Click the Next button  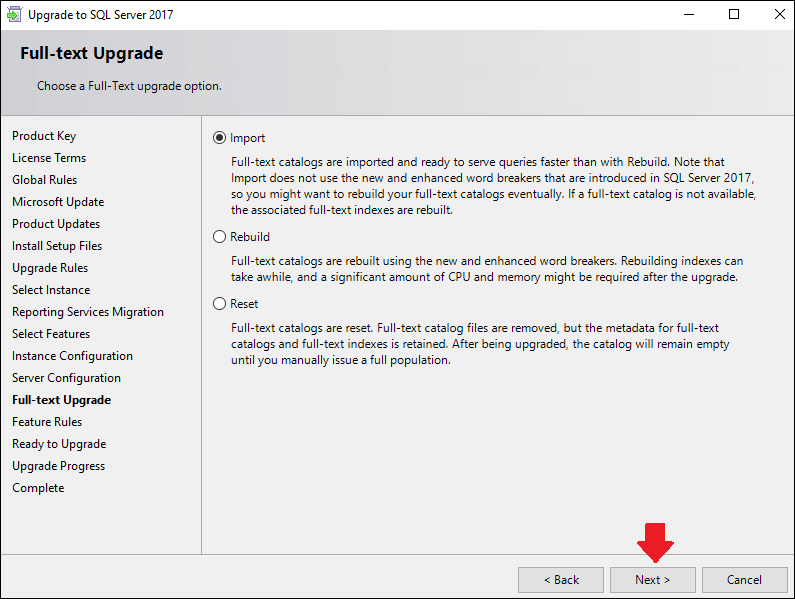click(653, 580)
